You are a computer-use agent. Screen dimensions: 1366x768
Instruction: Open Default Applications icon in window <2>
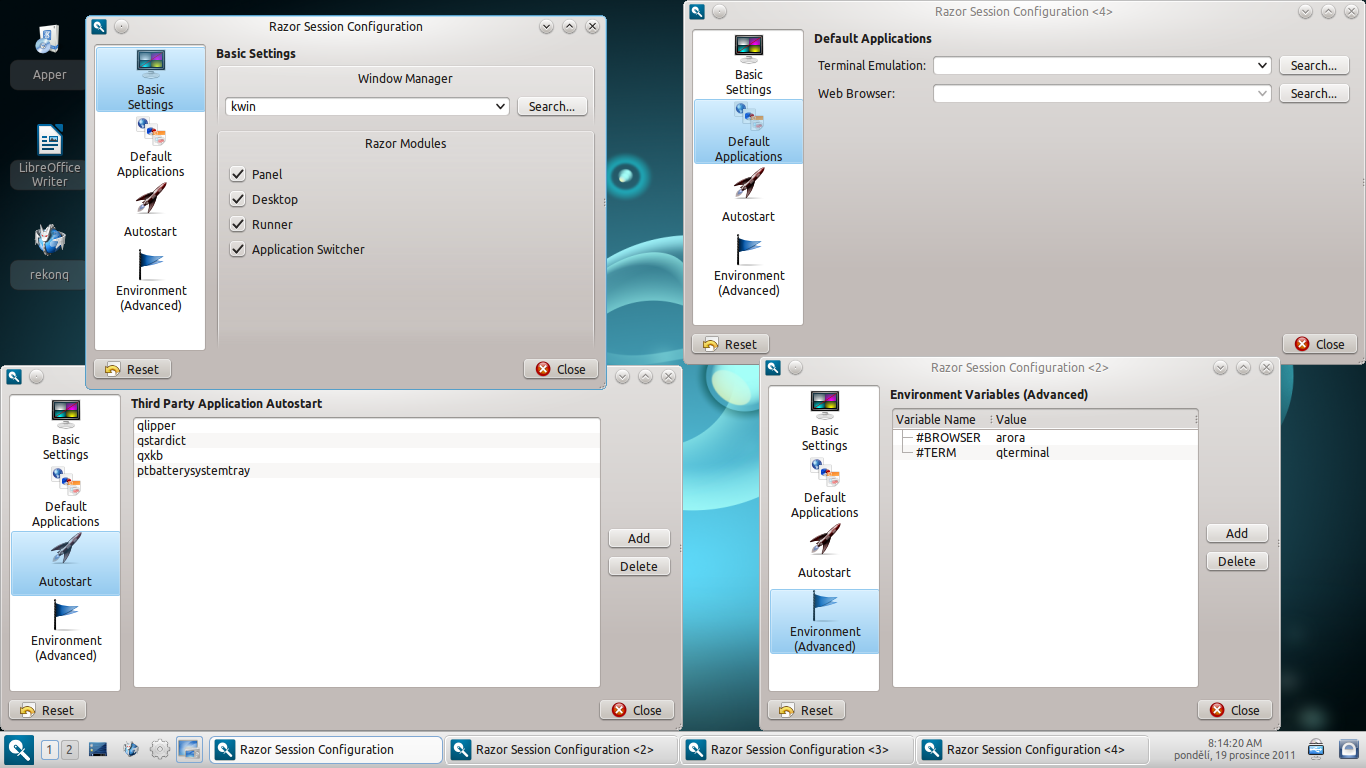coord(824,488)
